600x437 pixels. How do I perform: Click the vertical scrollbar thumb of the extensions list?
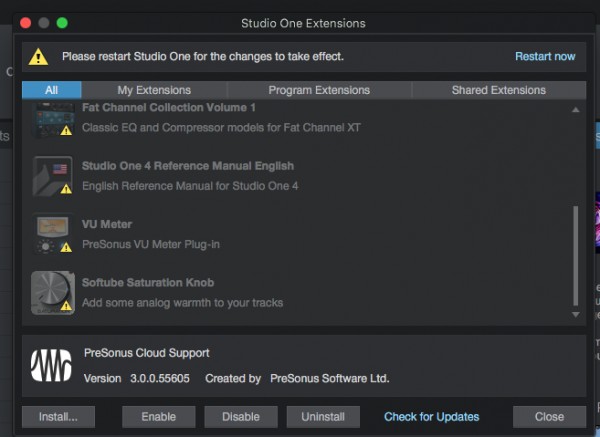pos(575,256)
